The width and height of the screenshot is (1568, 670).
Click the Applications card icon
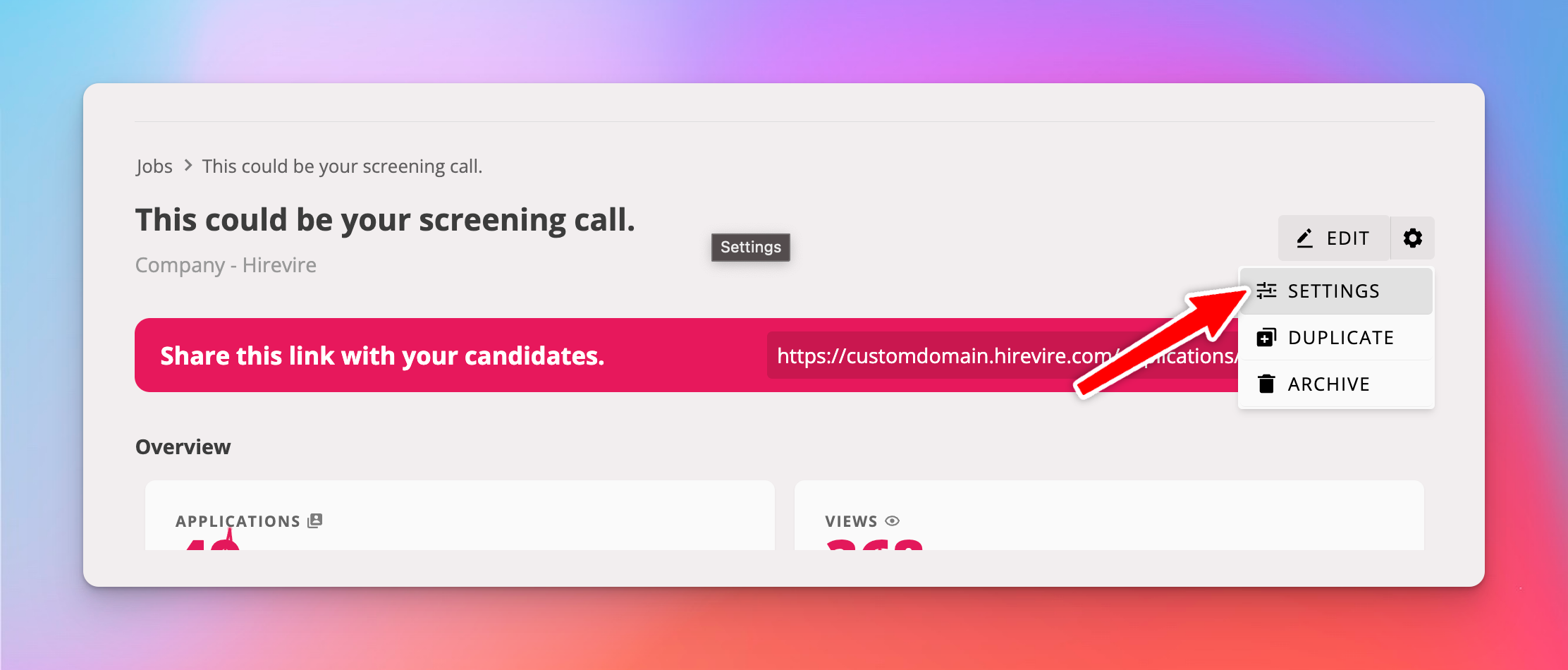coord(315,520)
